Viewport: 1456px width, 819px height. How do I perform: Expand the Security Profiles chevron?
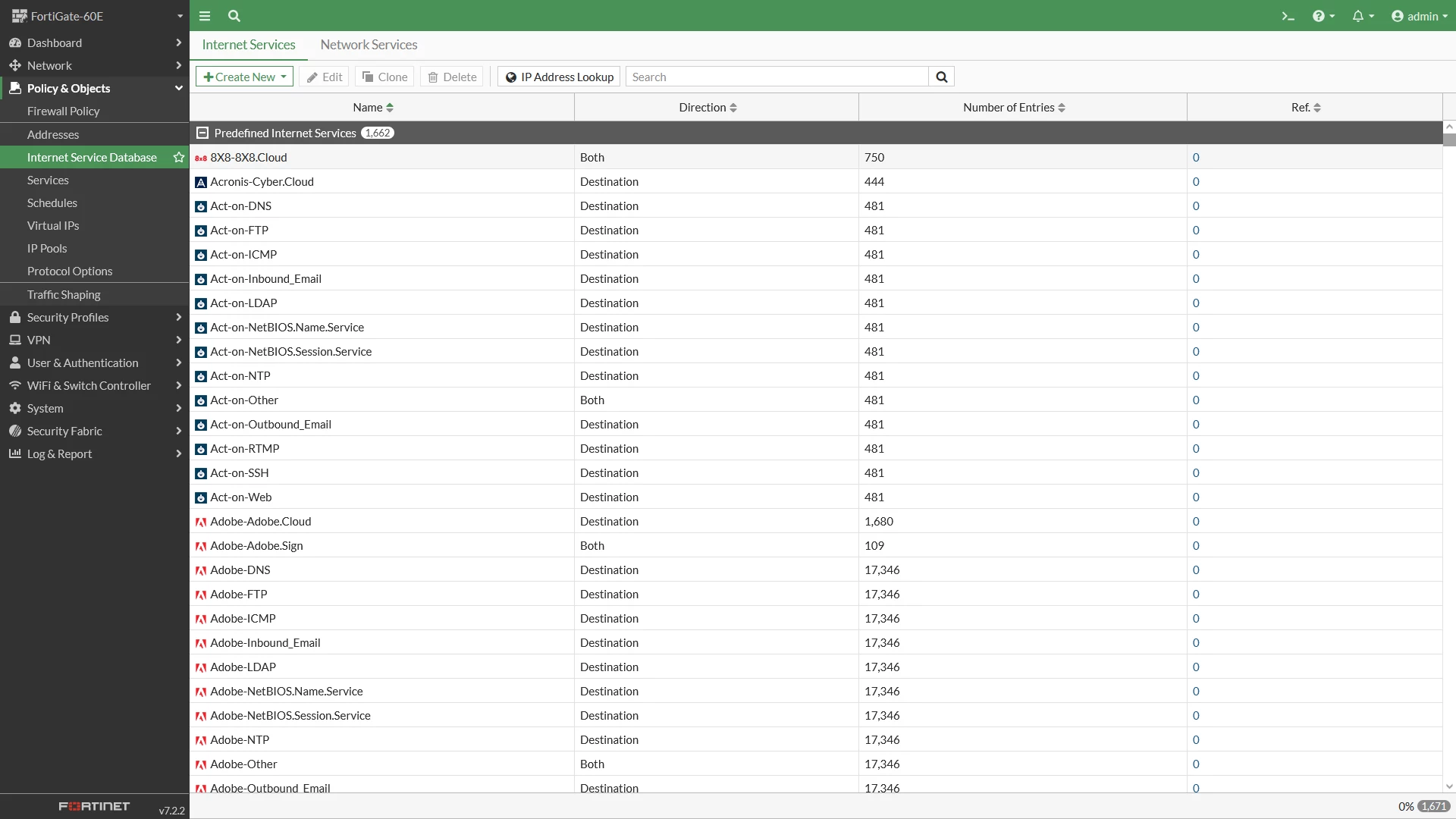point(179,317)
